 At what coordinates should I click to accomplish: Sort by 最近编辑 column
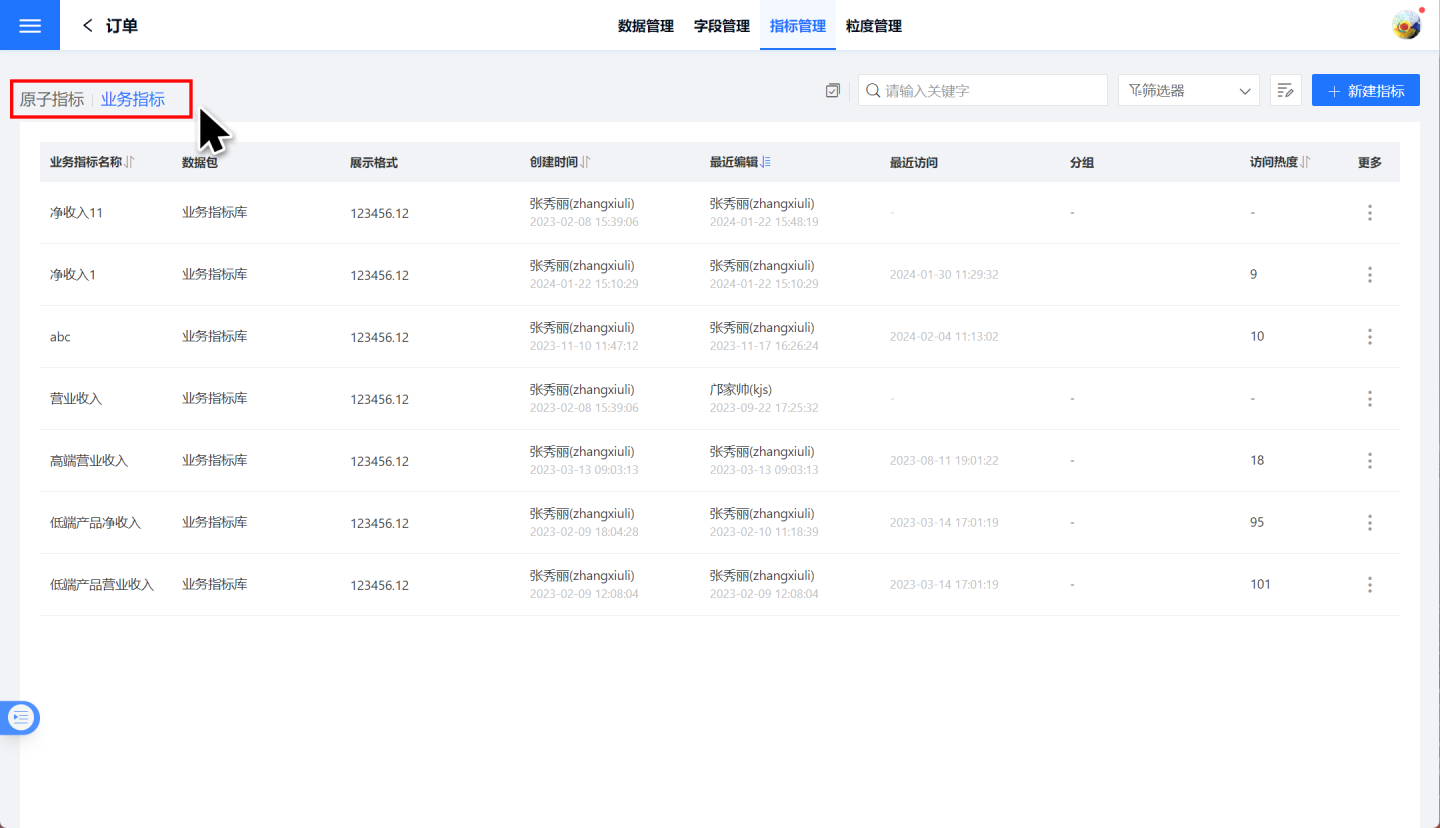[x=765, y=162]
